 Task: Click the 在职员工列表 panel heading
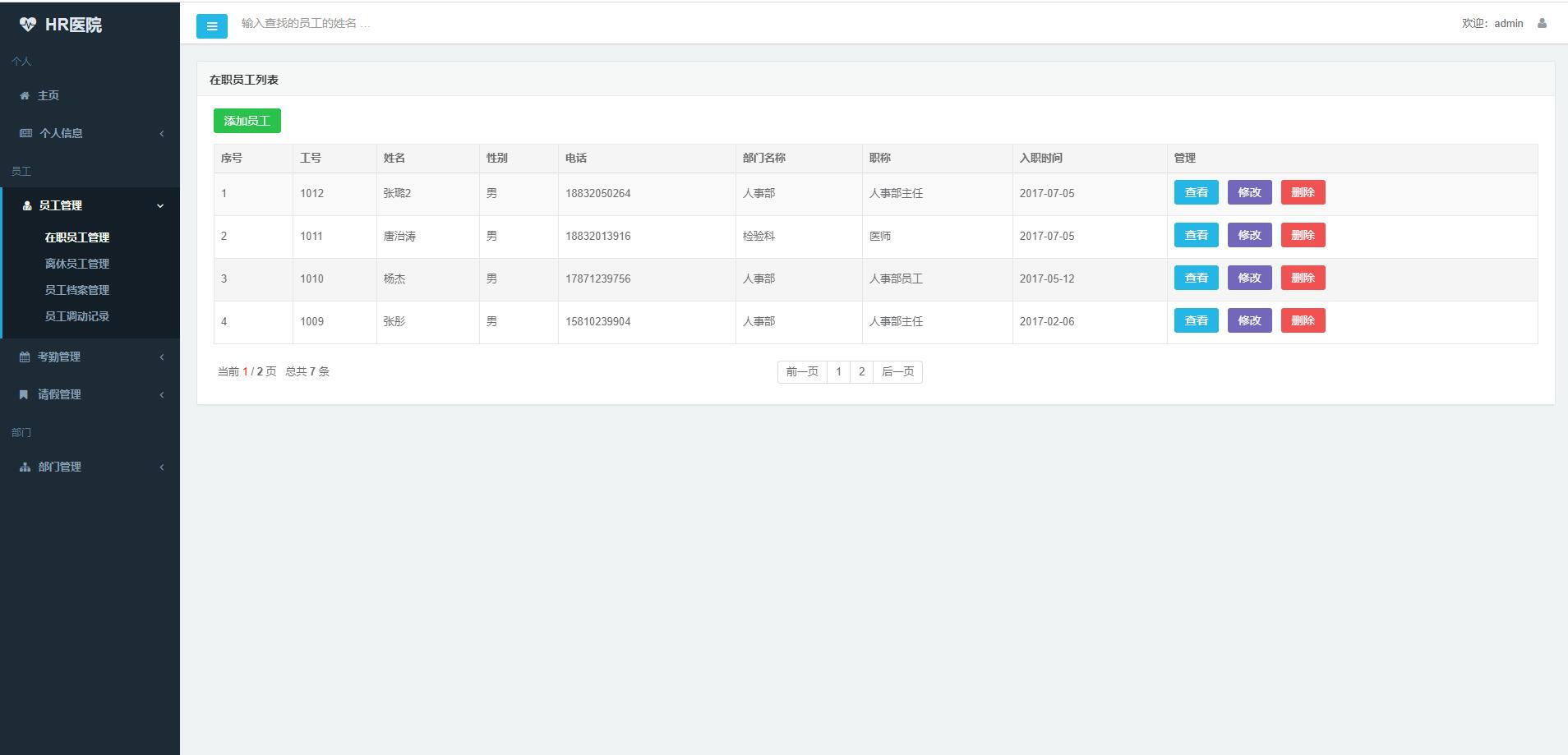(x=244, y=80)
